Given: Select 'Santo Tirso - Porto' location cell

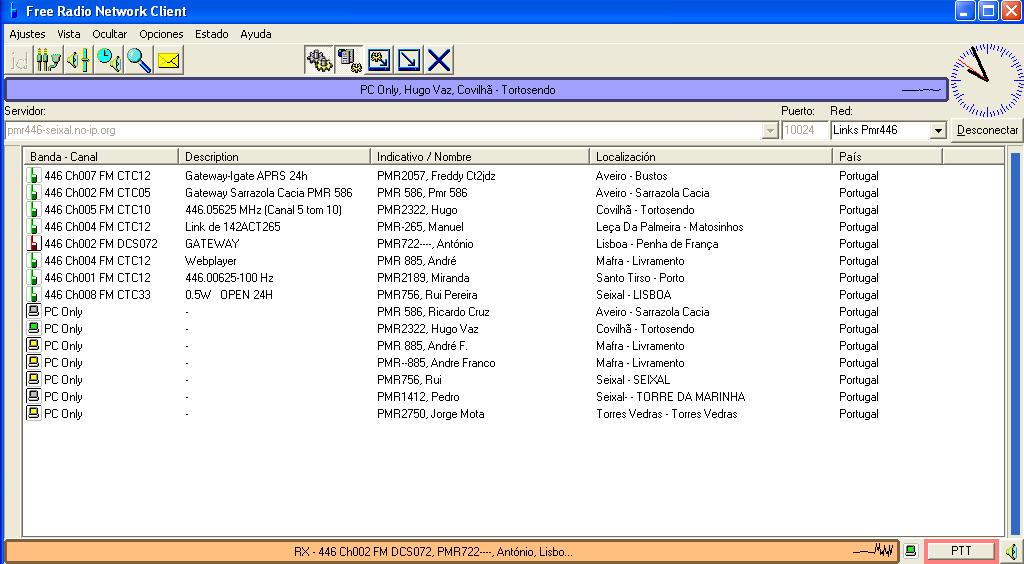Looking at the screenshot, I should point(640,277).
